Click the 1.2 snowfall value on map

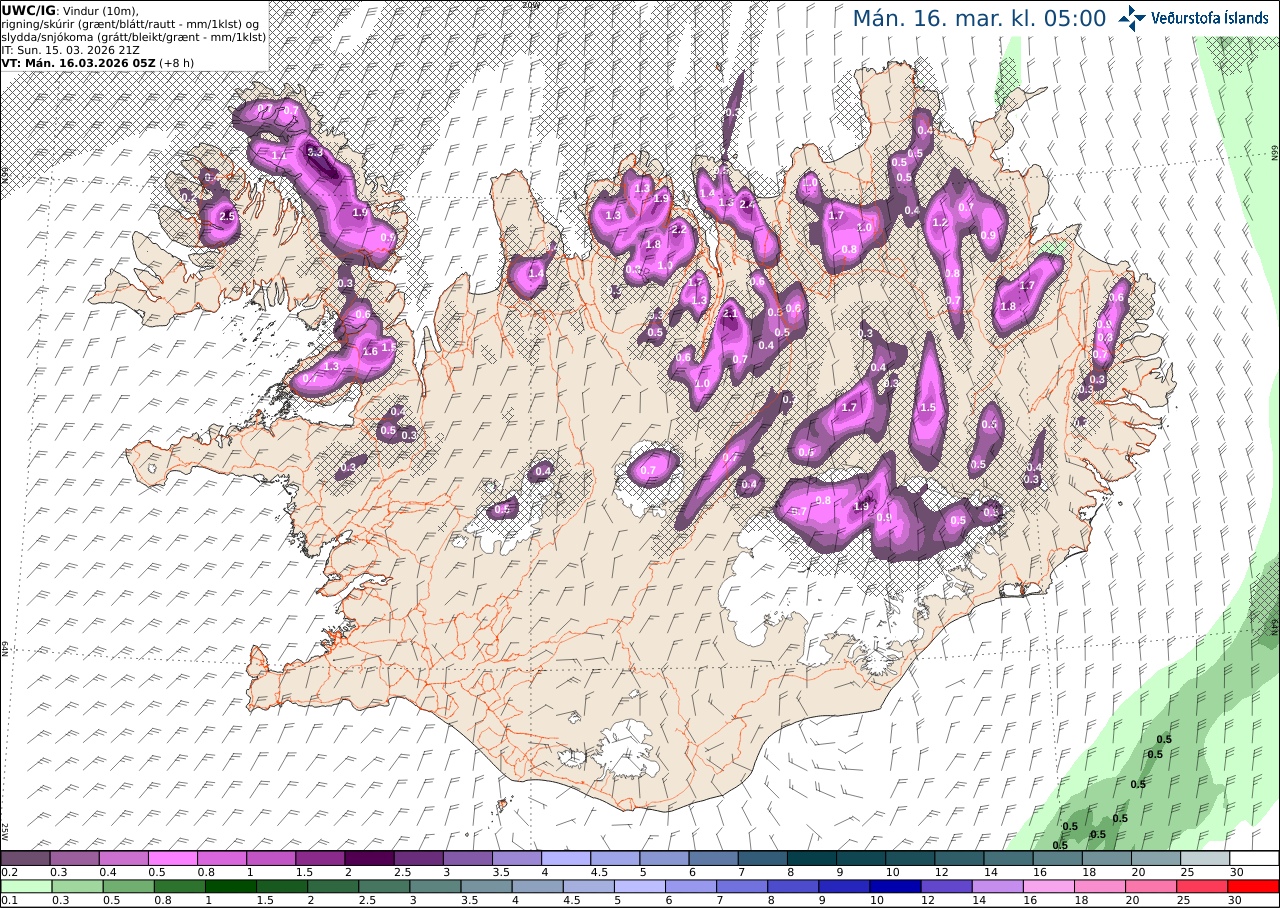pyautogui.click(x=939, y=222)
